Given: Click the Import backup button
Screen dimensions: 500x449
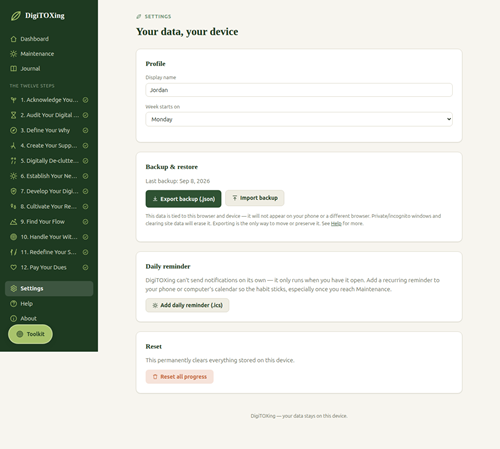Looking at the screenshot, I should coord(255,198).
